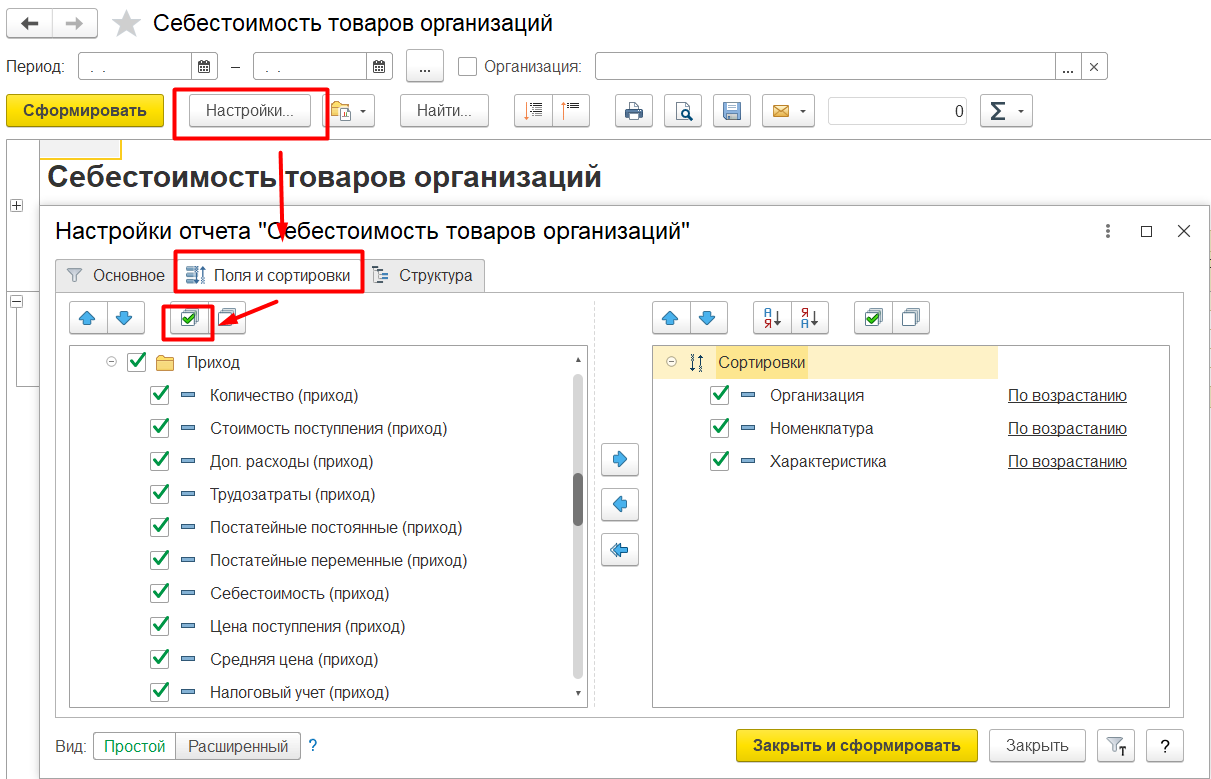Open dialog more options three-dots menu
1211x779 pixels.
[1108, 231]
